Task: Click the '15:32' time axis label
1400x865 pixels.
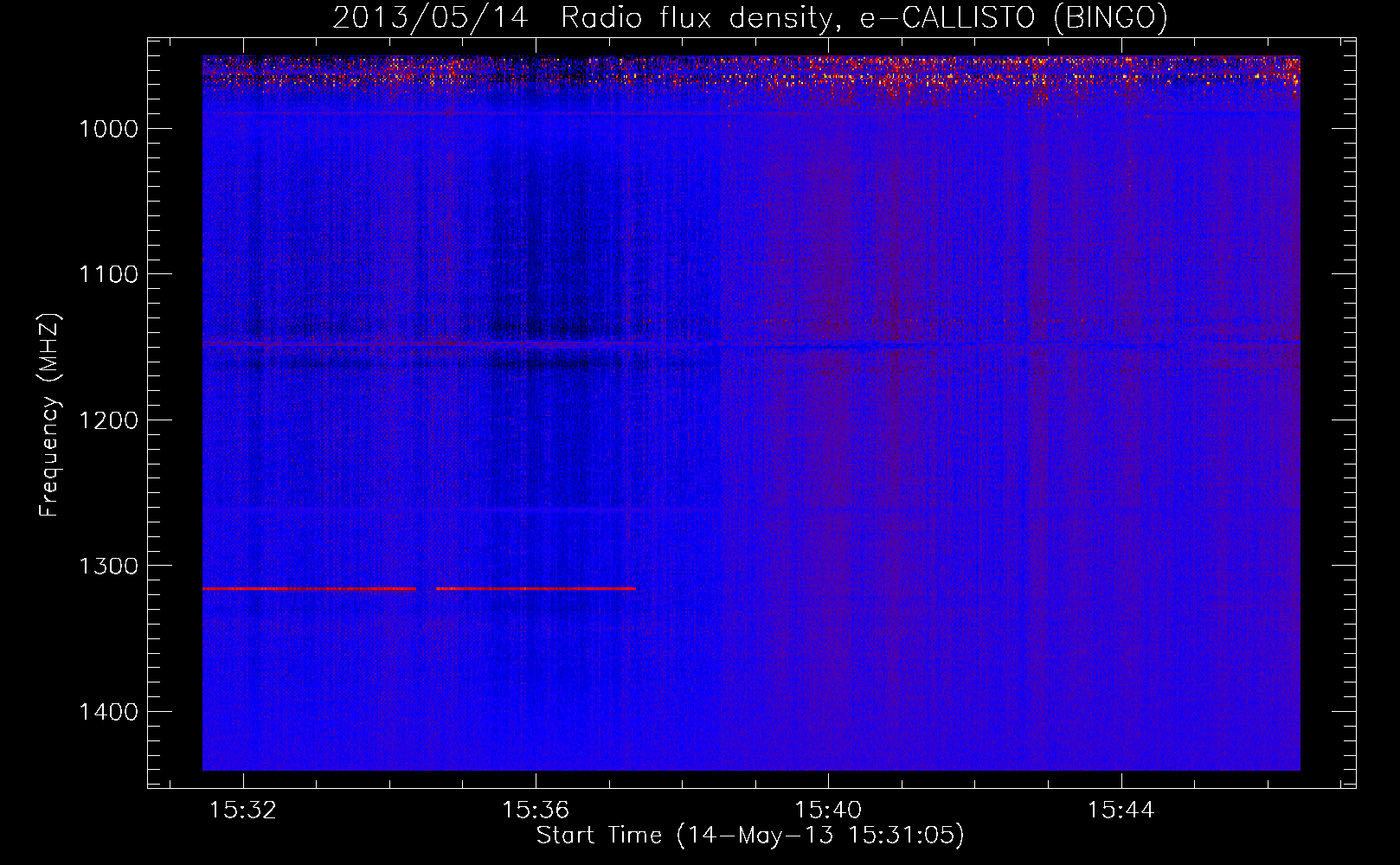Action: coord(243,811)
